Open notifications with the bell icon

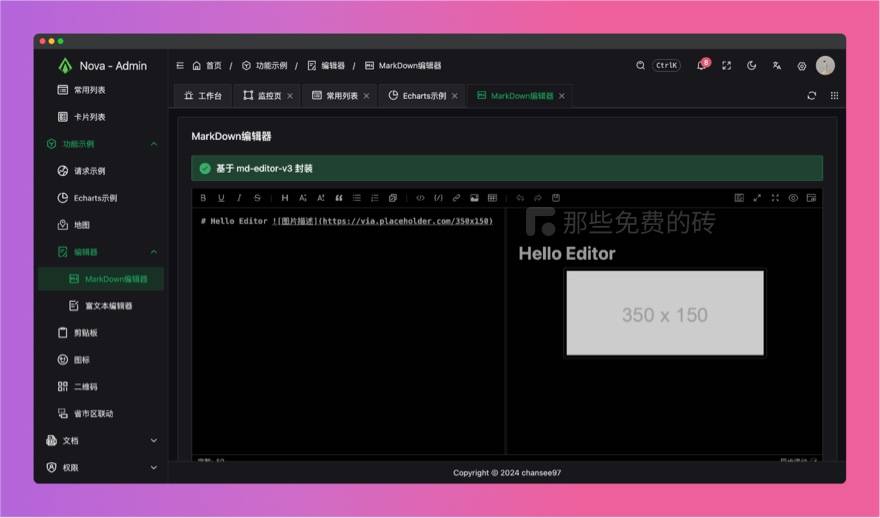pos(701,66)
